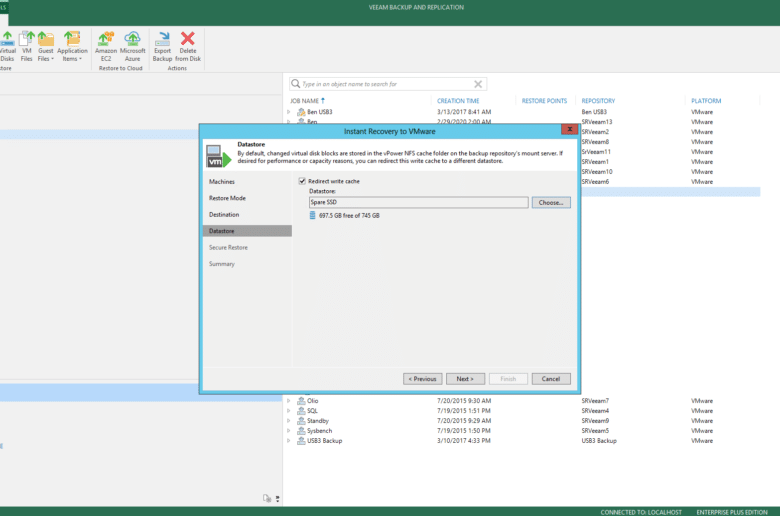Sort by Restore Points column

click(544, 101)
